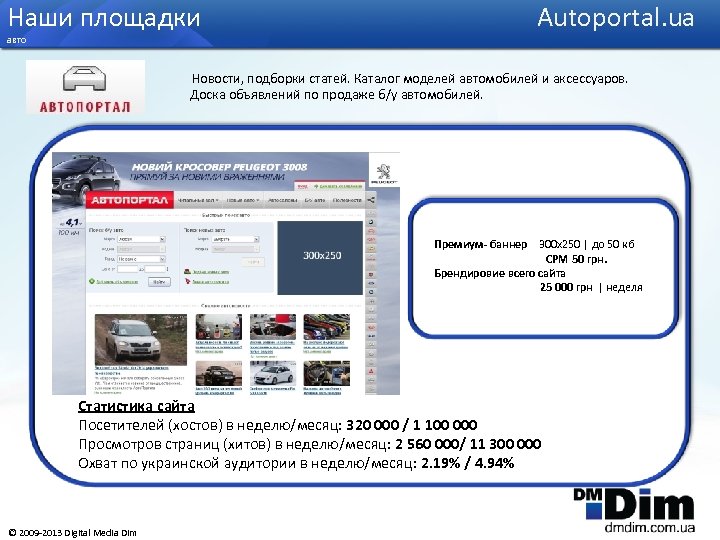Open the row of colorful cars thumbnail
720x540 pixels.
point(326,326)
